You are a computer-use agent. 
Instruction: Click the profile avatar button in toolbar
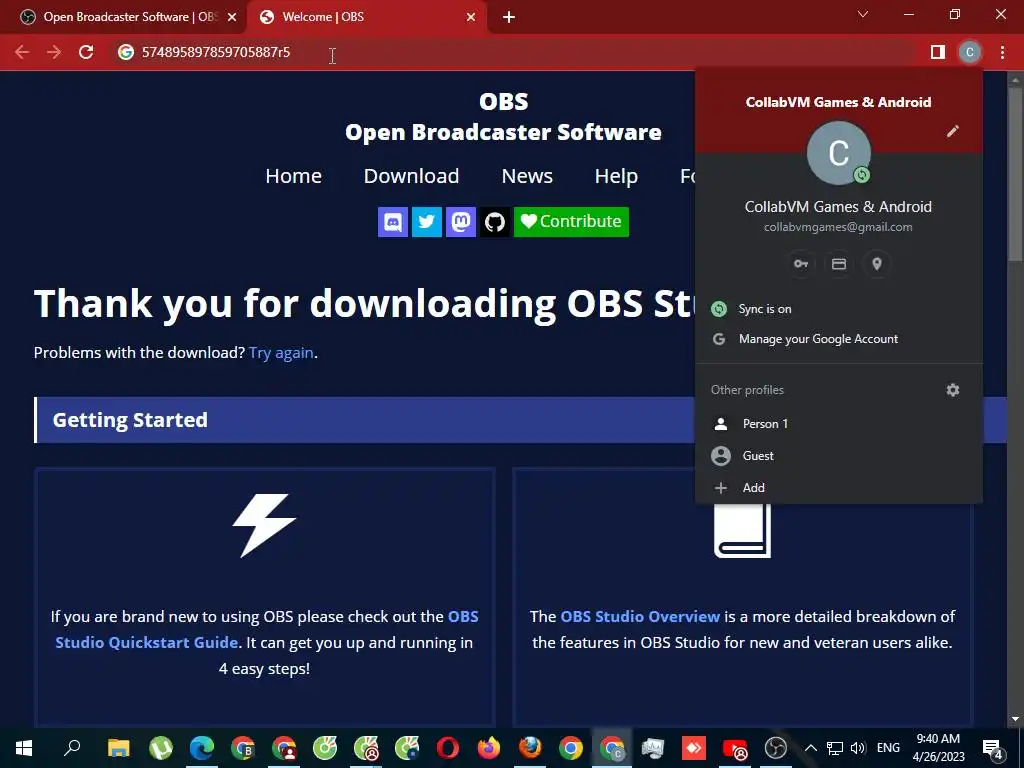click(x=970, y=52)
